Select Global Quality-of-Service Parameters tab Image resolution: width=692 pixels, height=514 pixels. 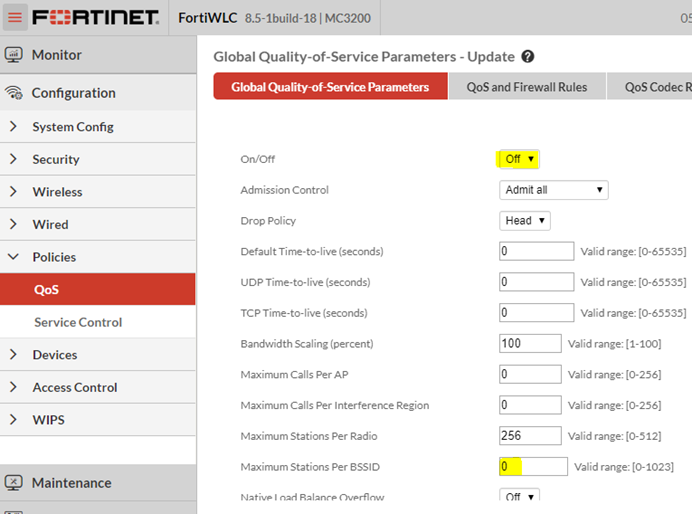point(330,87)
